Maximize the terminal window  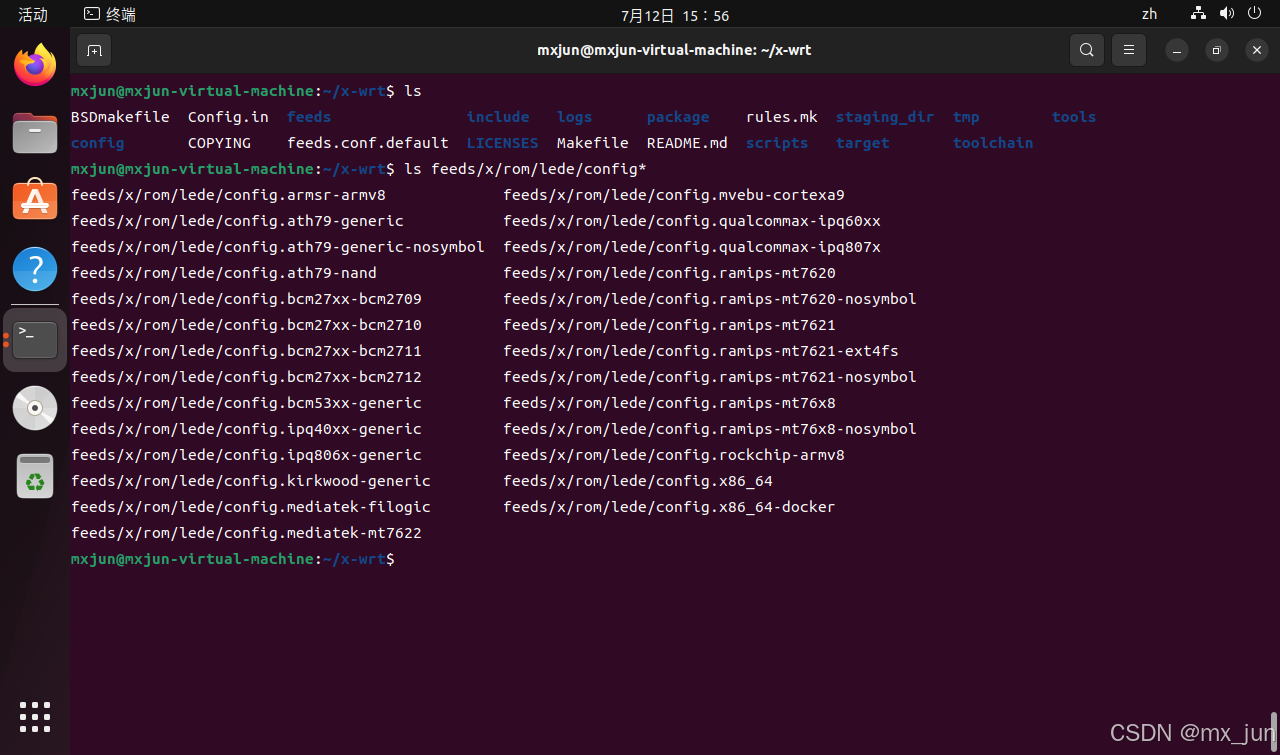(x=1217, y=50)
